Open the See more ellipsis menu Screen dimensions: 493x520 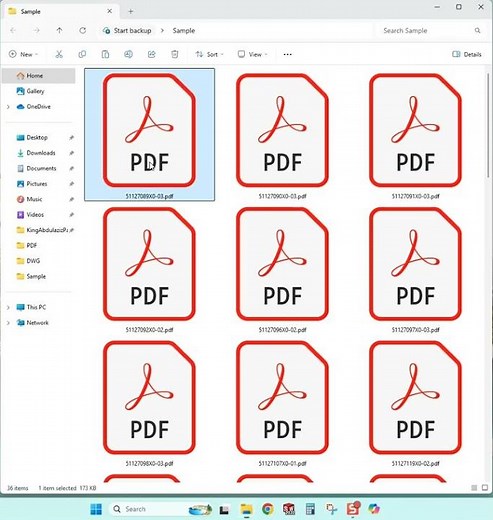(x=287, y=54)
